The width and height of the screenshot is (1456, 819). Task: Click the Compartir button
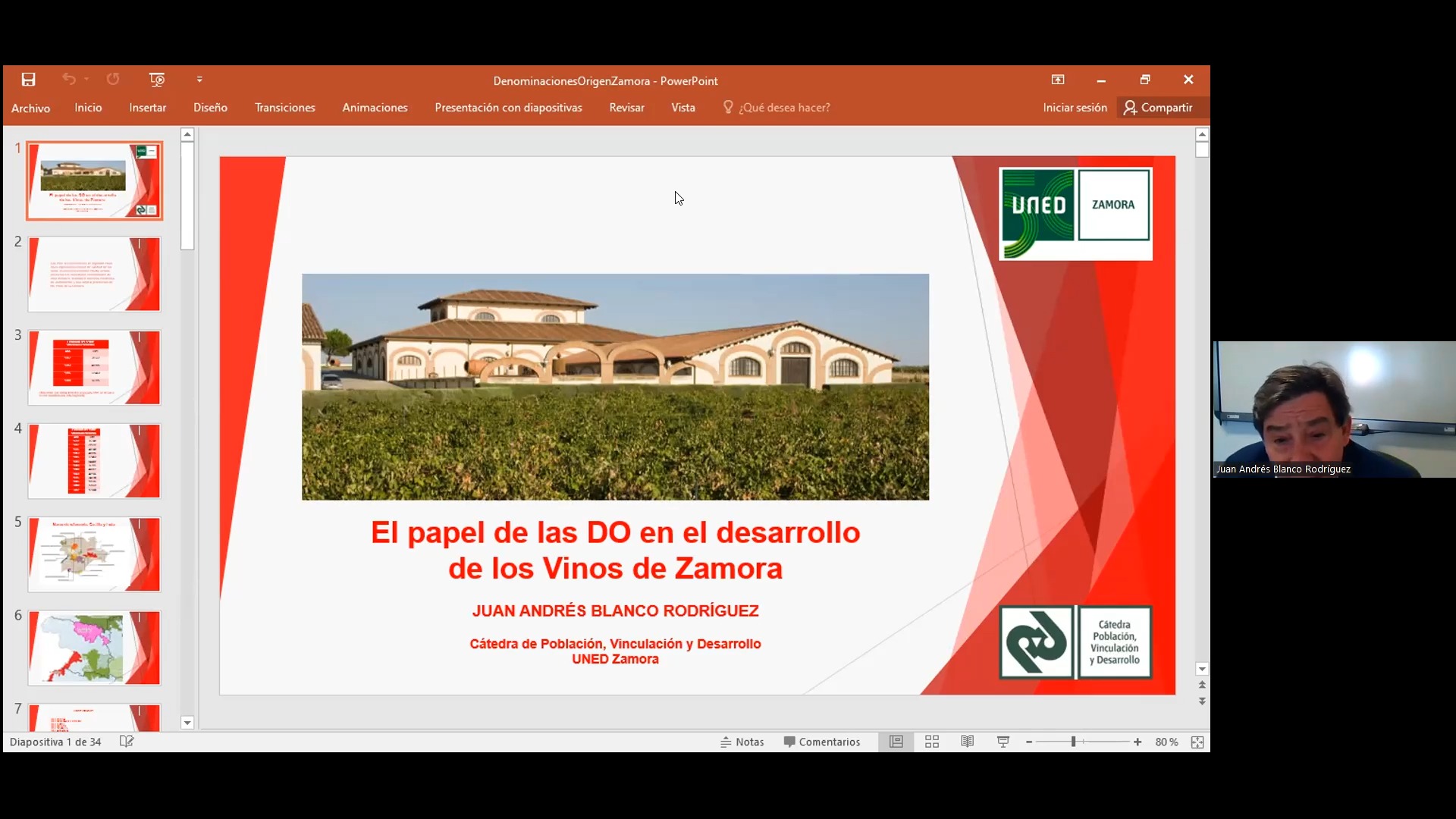click(x=1158, y=108)
